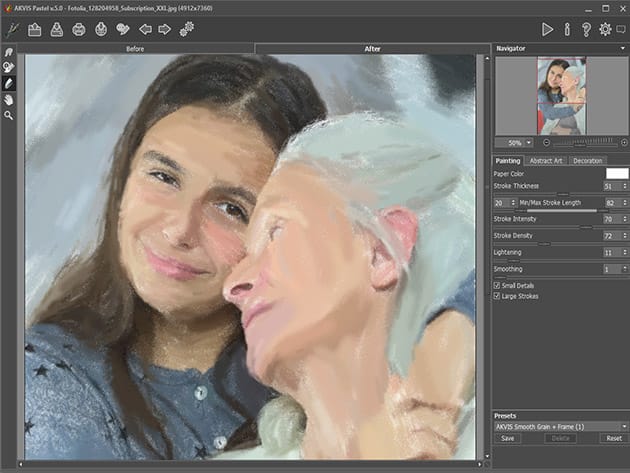Run processing with the play button
630x473 pixels.
547,29
